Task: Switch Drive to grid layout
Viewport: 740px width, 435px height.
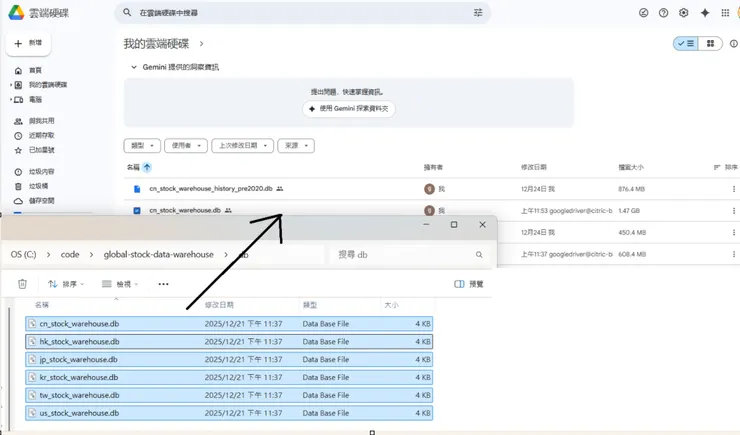Action: (x=710, y=43)
